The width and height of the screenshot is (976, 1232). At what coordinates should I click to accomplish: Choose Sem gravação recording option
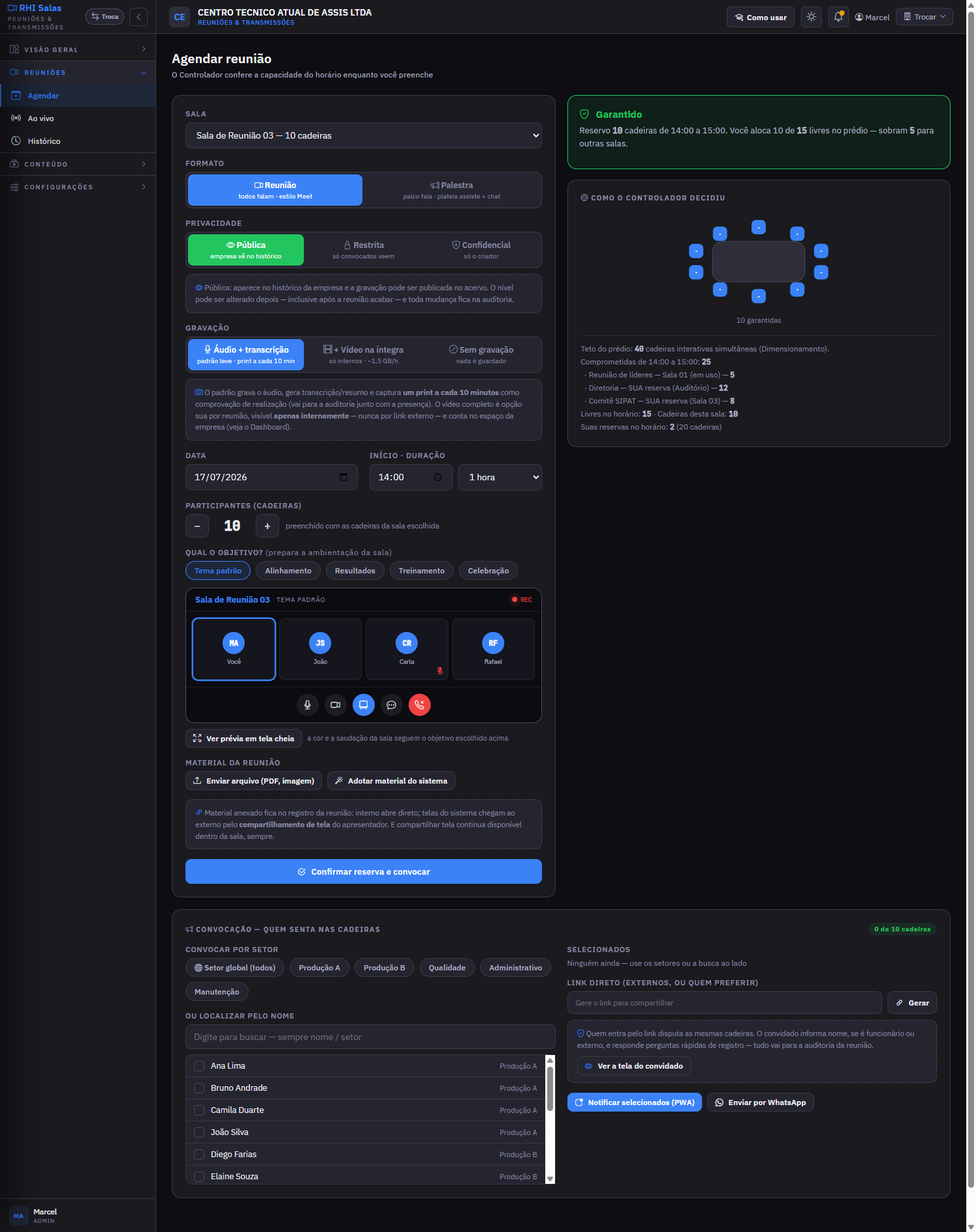pyautogui.click(x=481, y=355)
